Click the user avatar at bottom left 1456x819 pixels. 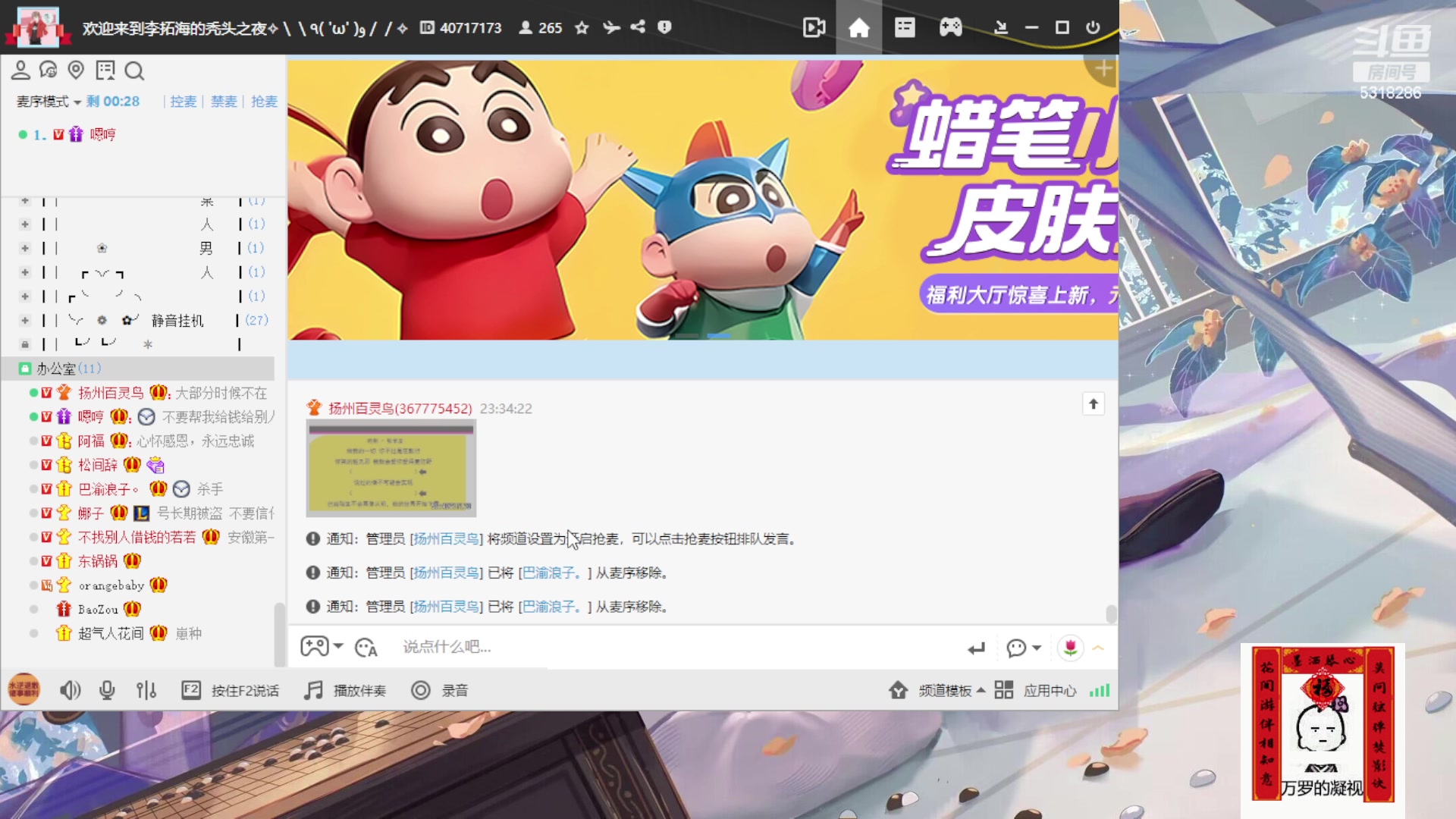[24, 689]
